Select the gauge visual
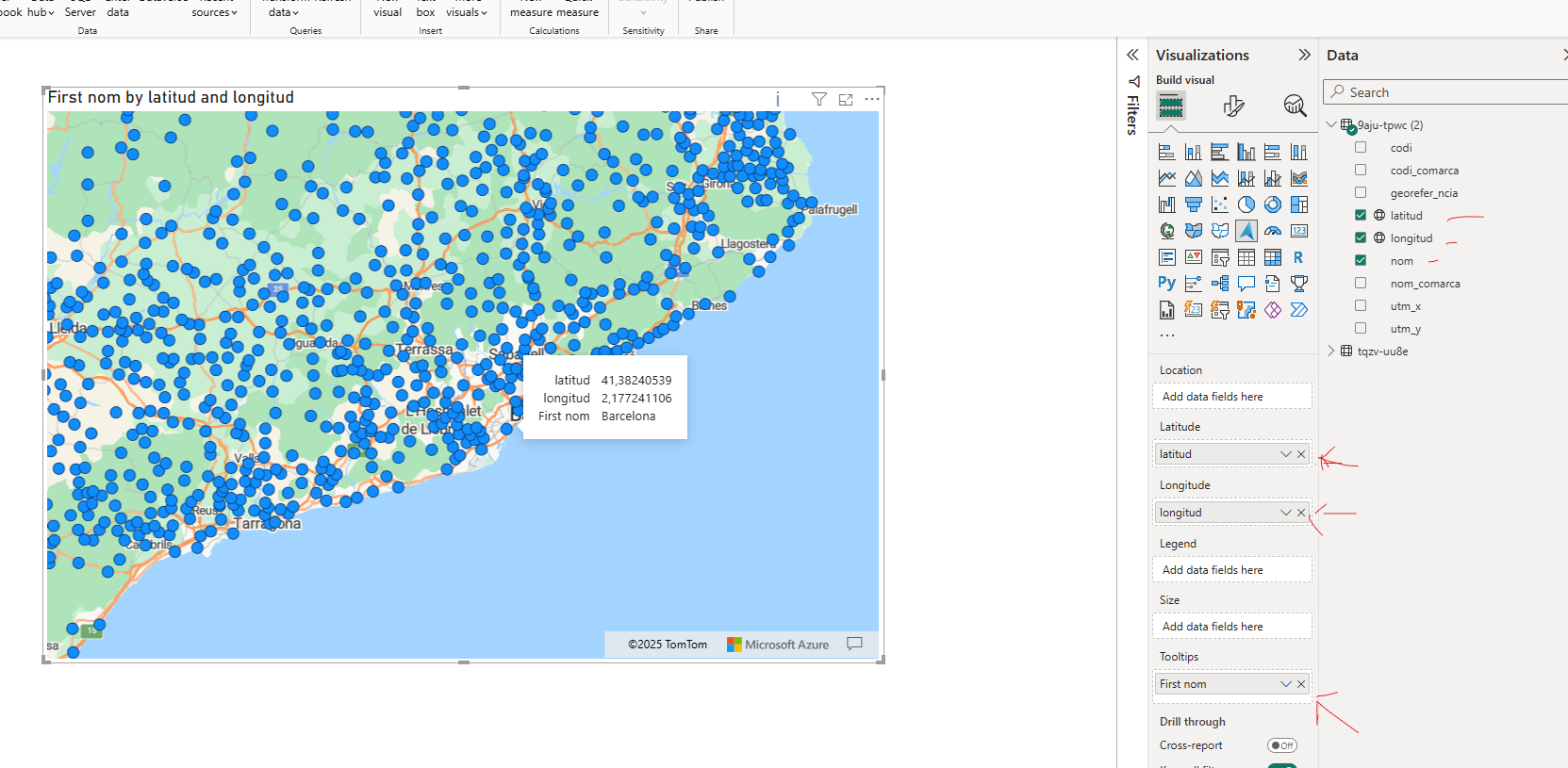 click(1273, 231)
